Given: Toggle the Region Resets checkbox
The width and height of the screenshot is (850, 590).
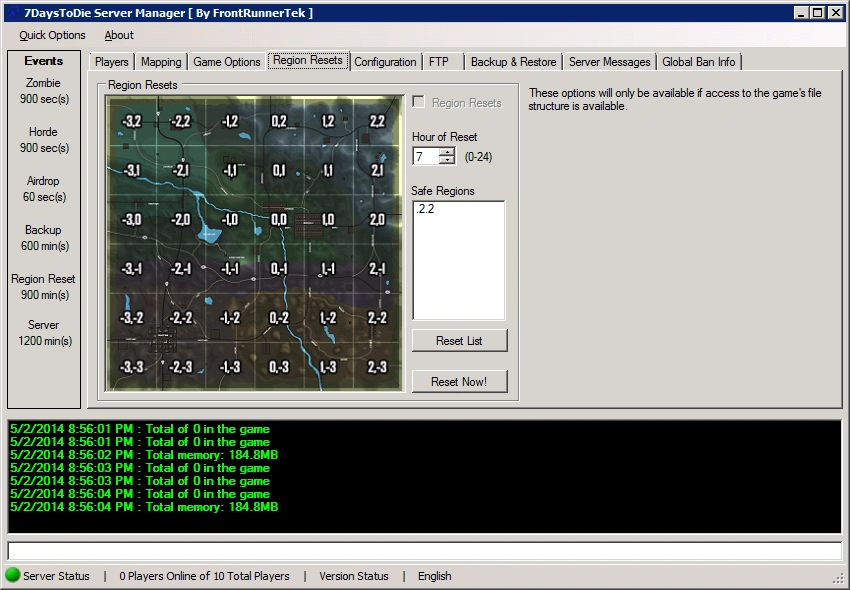Looking at the screenshot, I should click(x=418, y=102).
